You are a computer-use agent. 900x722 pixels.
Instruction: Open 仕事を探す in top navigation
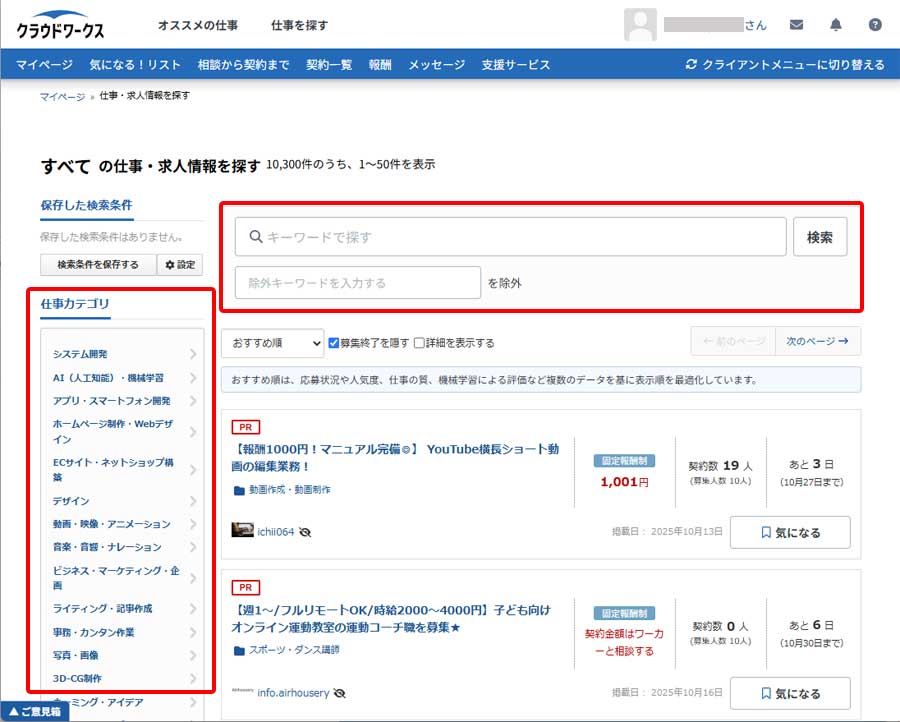point(299,25)
